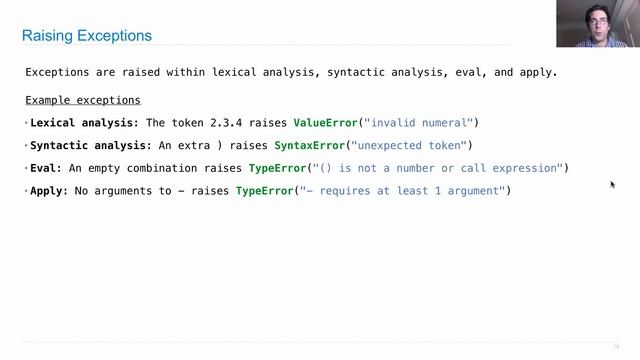Click the underlined "Example exceptions" heading
This screenshot has height=360, width=640.
[x=83, y=100]
